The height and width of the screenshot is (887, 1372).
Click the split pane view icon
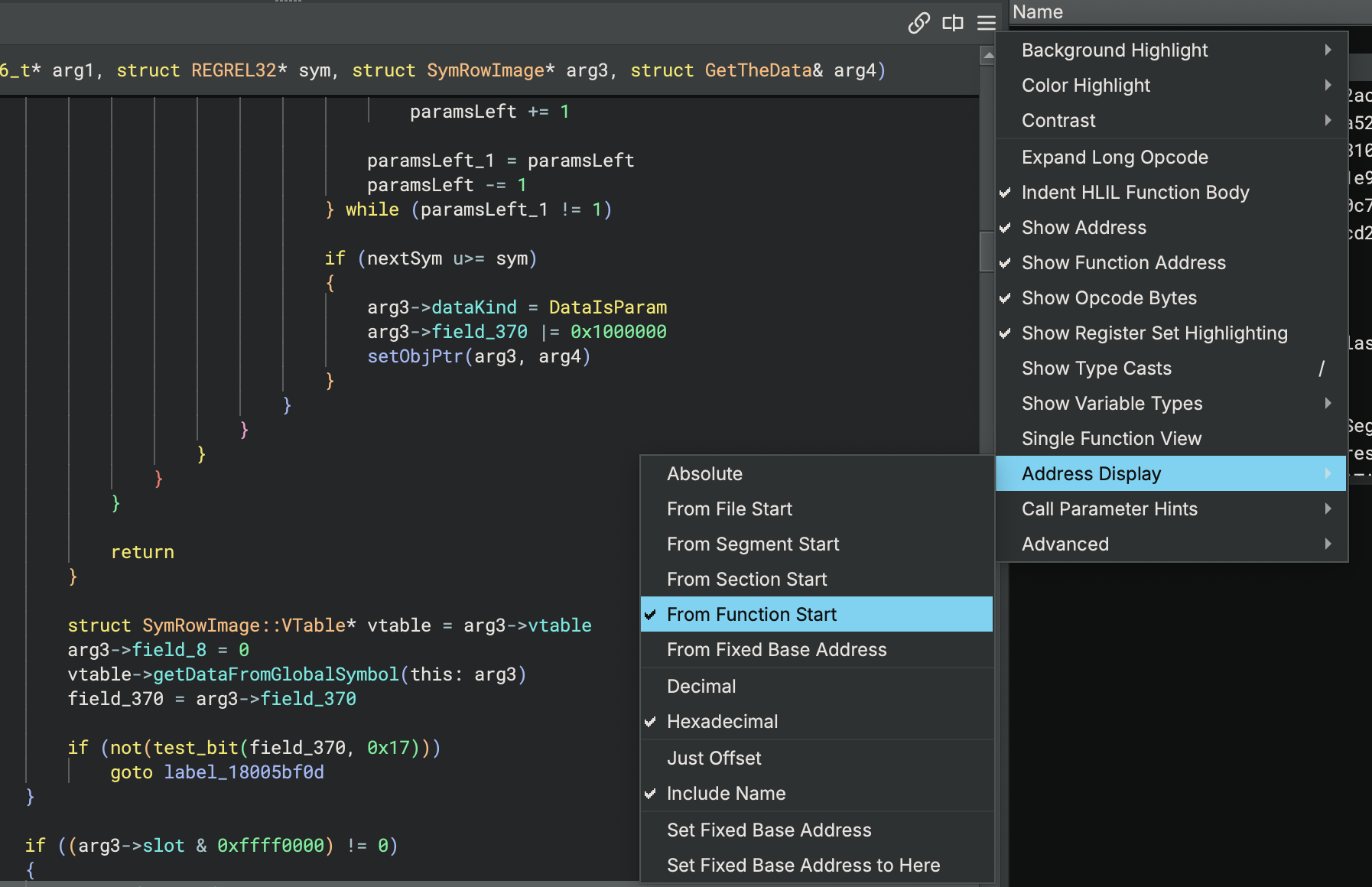pyautogui.click(x=952, y=23)
